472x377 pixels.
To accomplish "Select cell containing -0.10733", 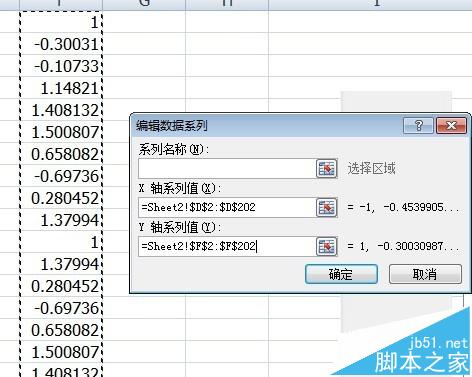I will pyautogui.click(x=61, y=66).
